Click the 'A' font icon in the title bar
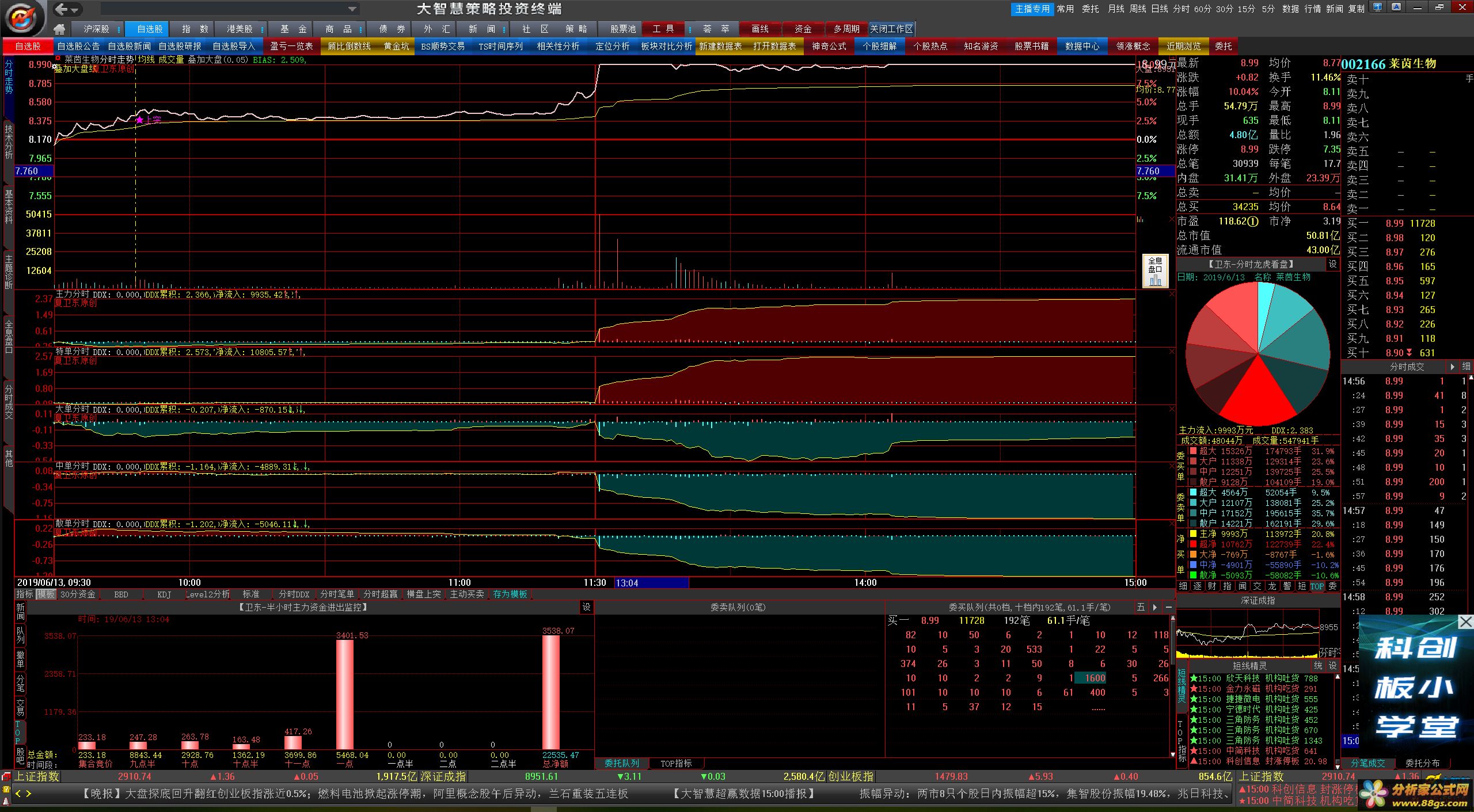The height and width of the screenshot is (812, 1474). pyautogui.click(x=1396, y=7)
